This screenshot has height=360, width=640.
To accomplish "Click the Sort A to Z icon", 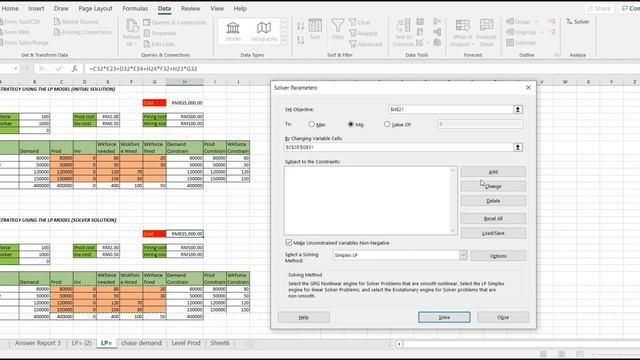I will click(x=300, y=26).
